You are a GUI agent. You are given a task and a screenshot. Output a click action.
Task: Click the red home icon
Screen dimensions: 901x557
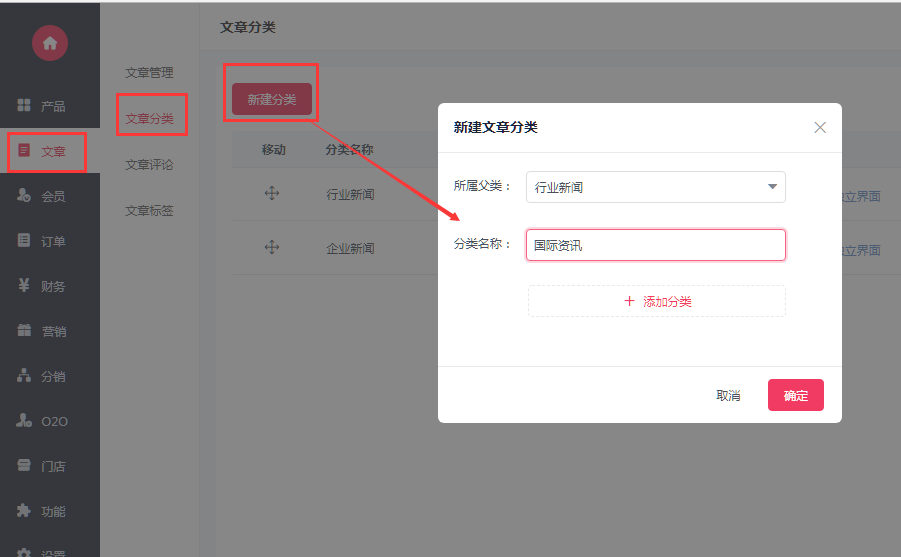point(50,43)
